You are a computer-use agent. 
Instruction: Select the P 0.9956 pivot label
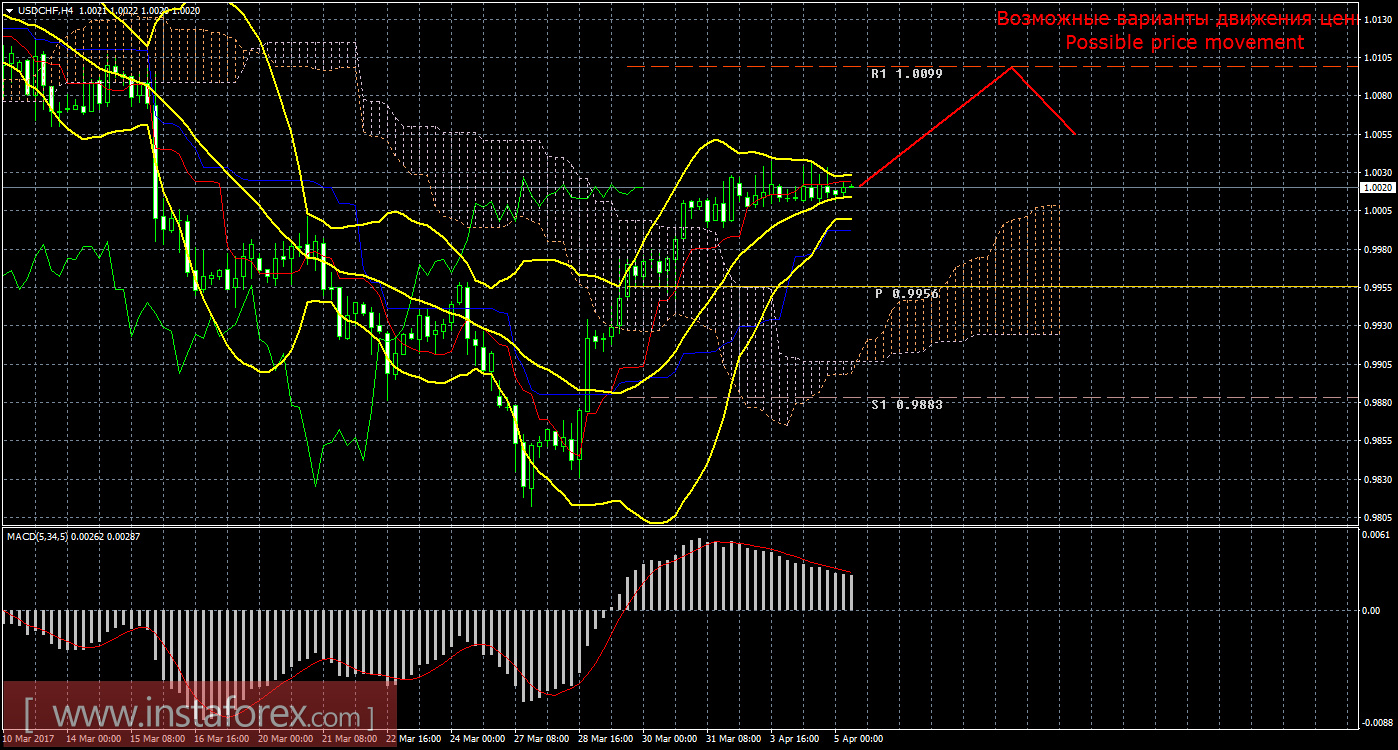pyautogui.click(x=907, y=294)
